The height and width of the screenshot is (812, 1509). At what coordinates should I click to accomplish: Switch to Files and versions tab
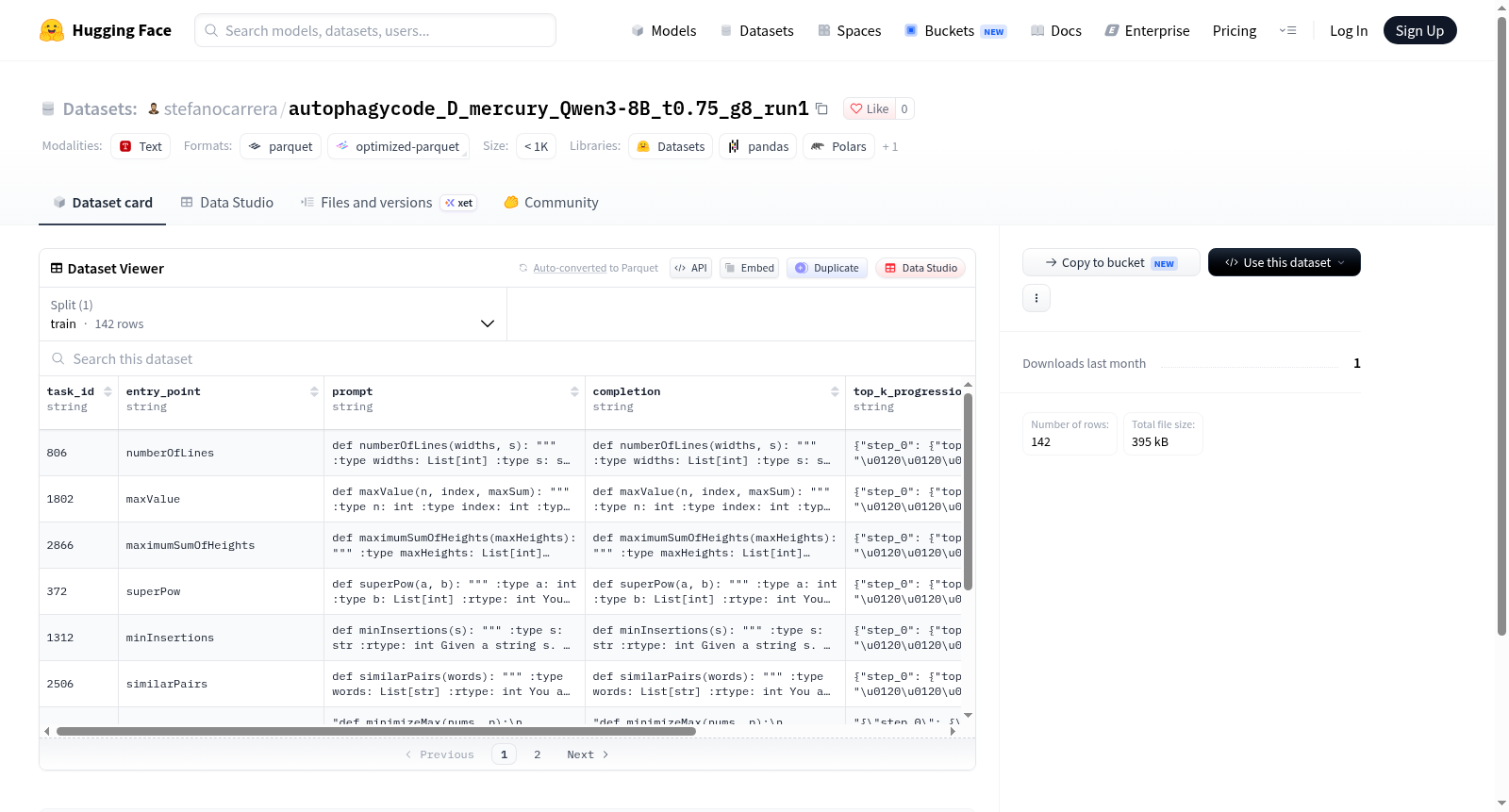pos(388,202)
